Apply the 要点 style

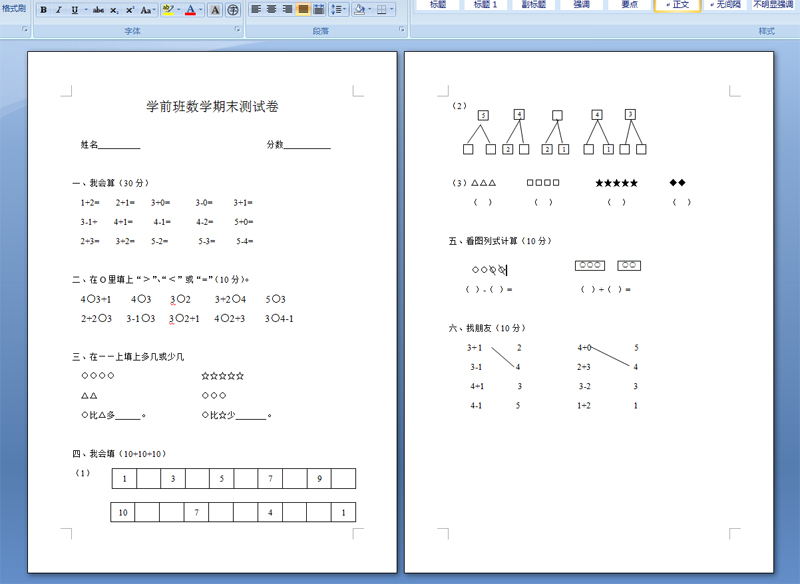(630, 5)
